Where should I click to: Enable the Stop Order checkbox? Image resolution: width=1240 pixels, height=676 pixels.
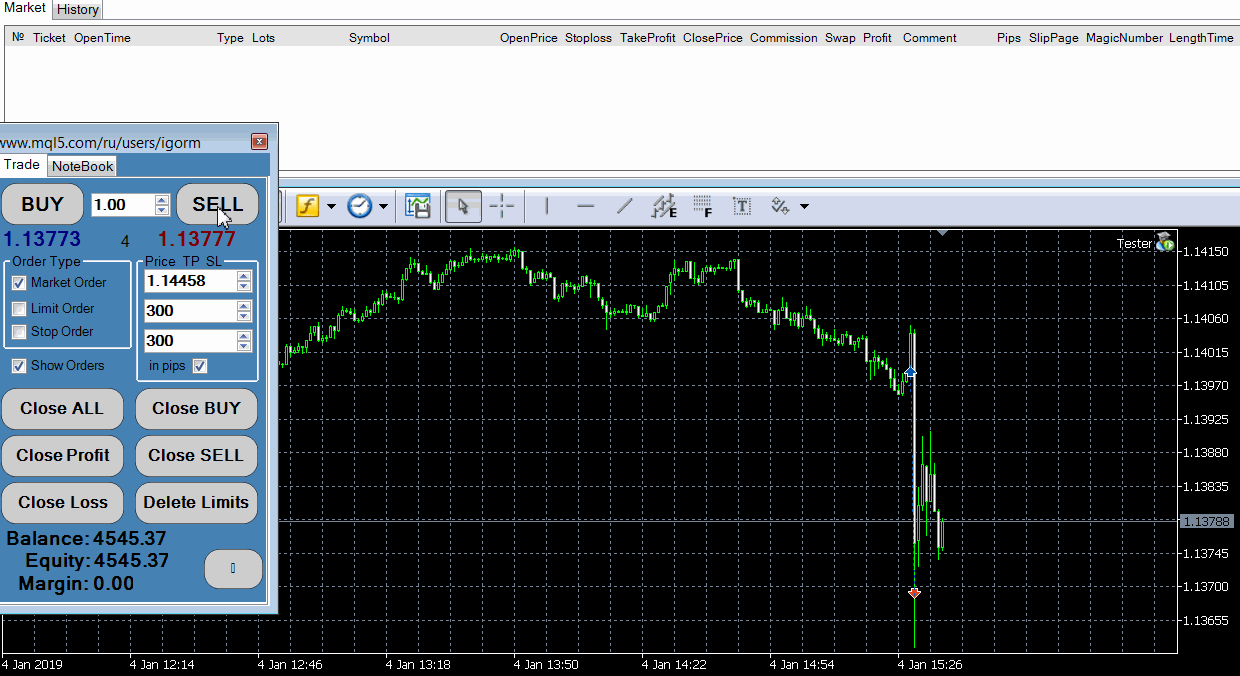point(19,332)
